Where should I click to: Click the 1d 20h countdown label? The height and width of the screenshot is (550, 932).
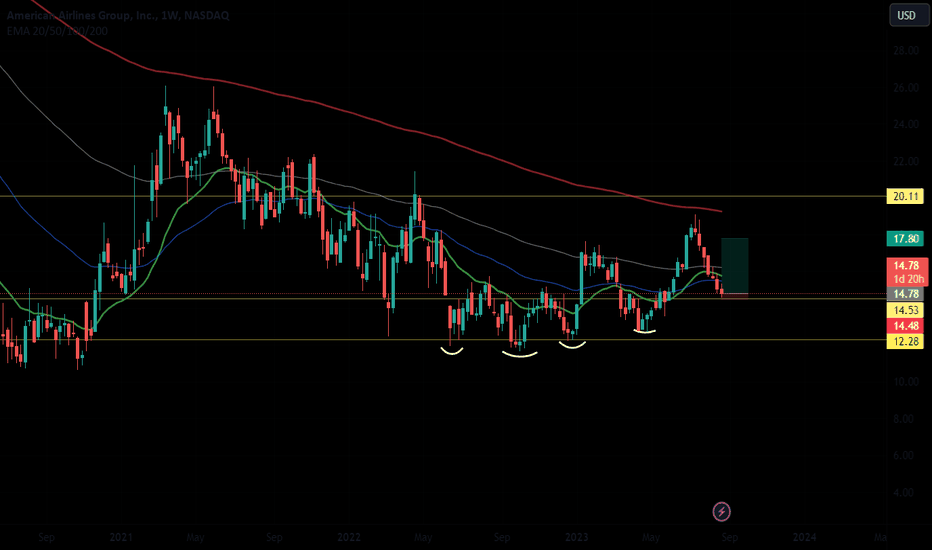(x=908, y=279)
